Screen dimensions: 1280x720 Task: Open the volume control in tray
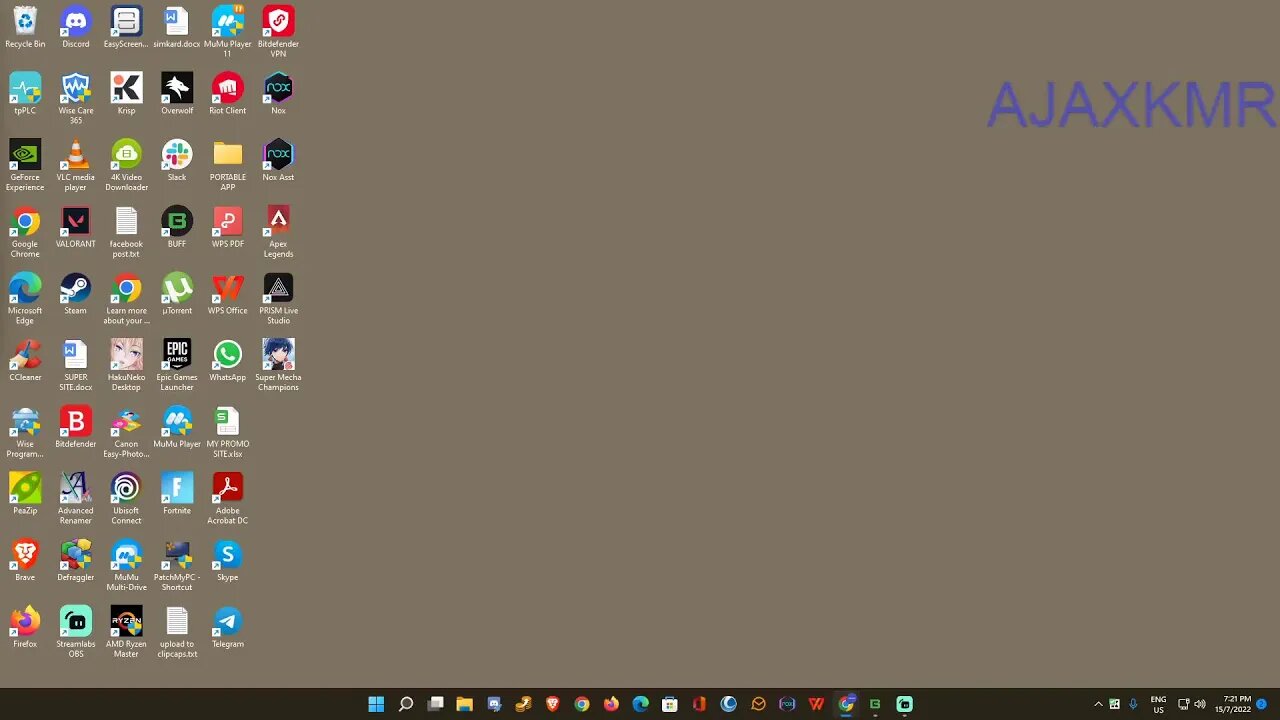coord(1200,704)
